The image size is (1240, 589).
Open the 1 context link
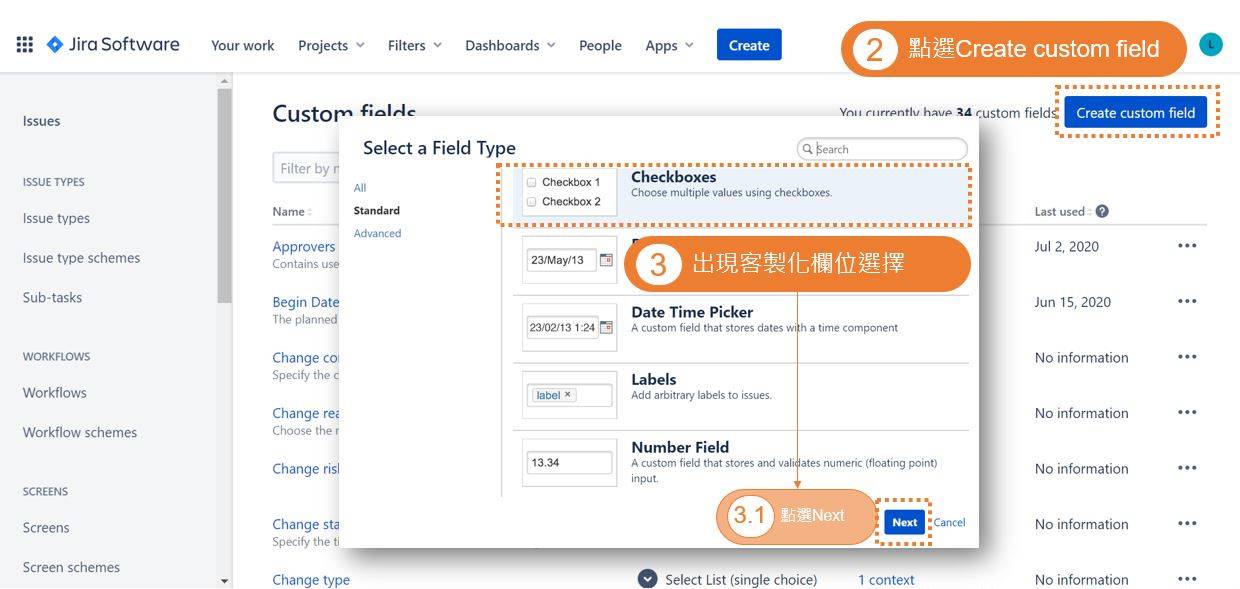pos(886,579)
